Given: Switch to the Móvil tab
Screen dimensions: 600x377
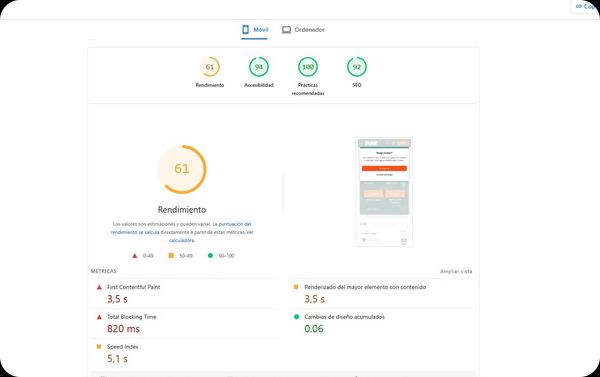Looking at the screenshot, I should [255, 30].
